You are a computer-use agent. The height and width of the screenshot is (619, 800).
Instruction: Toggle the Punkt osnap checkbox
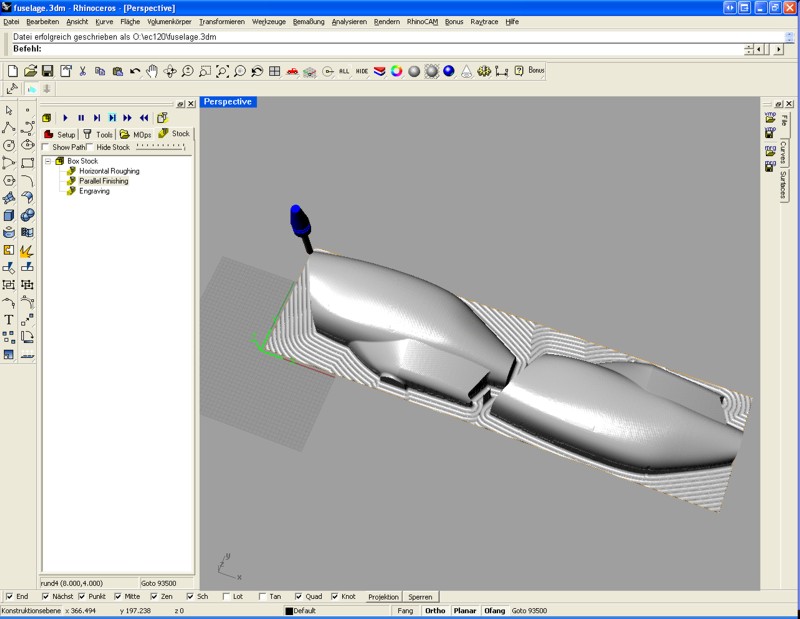click(82, 596)
